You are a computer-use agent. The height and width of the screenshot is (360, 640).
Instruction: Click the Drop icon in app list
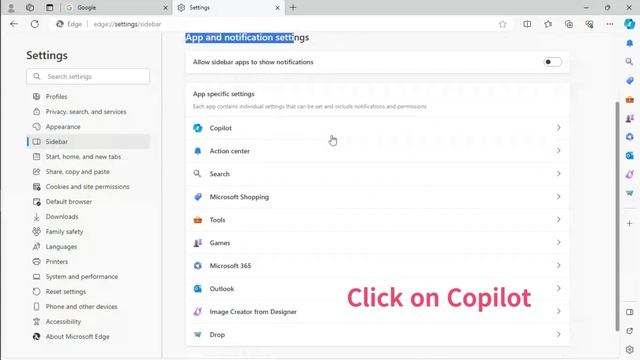click(x=198, y=334)
